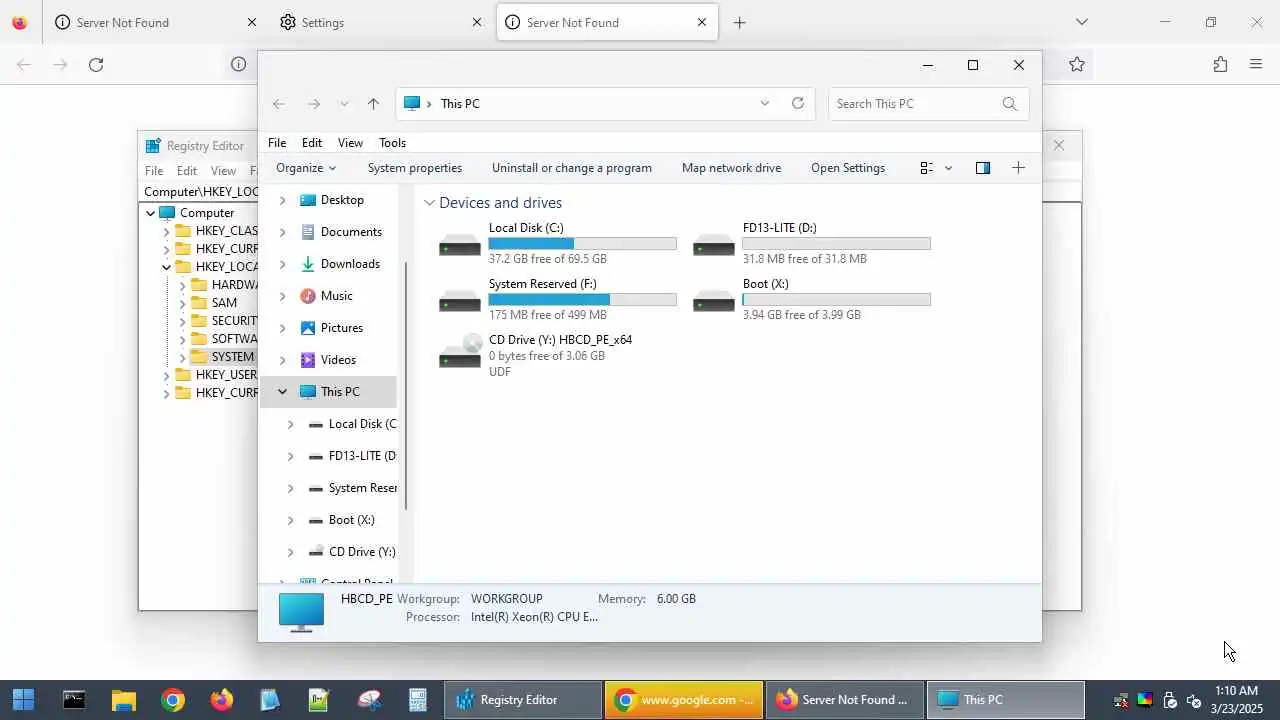
Task: Collapse the Devices and drives group
Action: [x=430, y=203]
